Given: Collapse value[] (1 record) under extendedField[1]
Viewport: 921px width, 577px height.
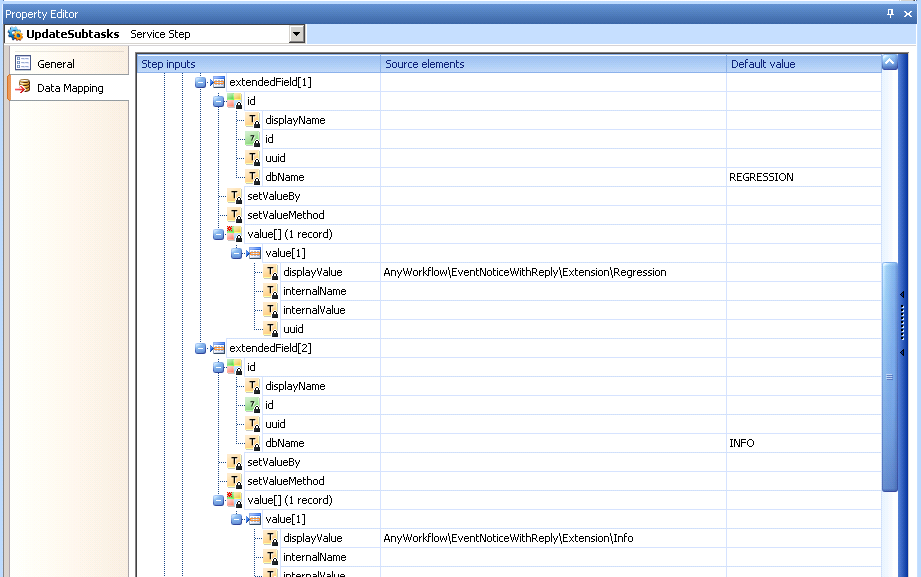Looking at the screenshot, I should tap(219, 234).
